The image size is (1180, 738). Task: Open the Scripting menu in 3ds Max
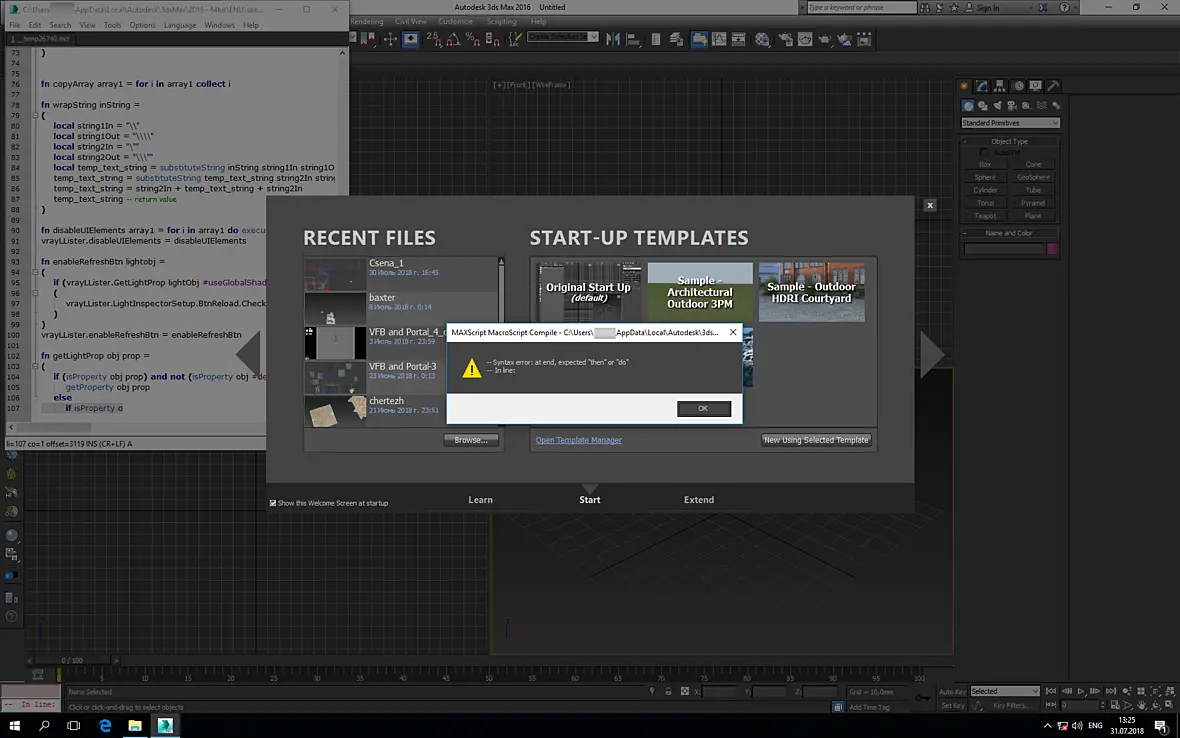tap(501, 22)
